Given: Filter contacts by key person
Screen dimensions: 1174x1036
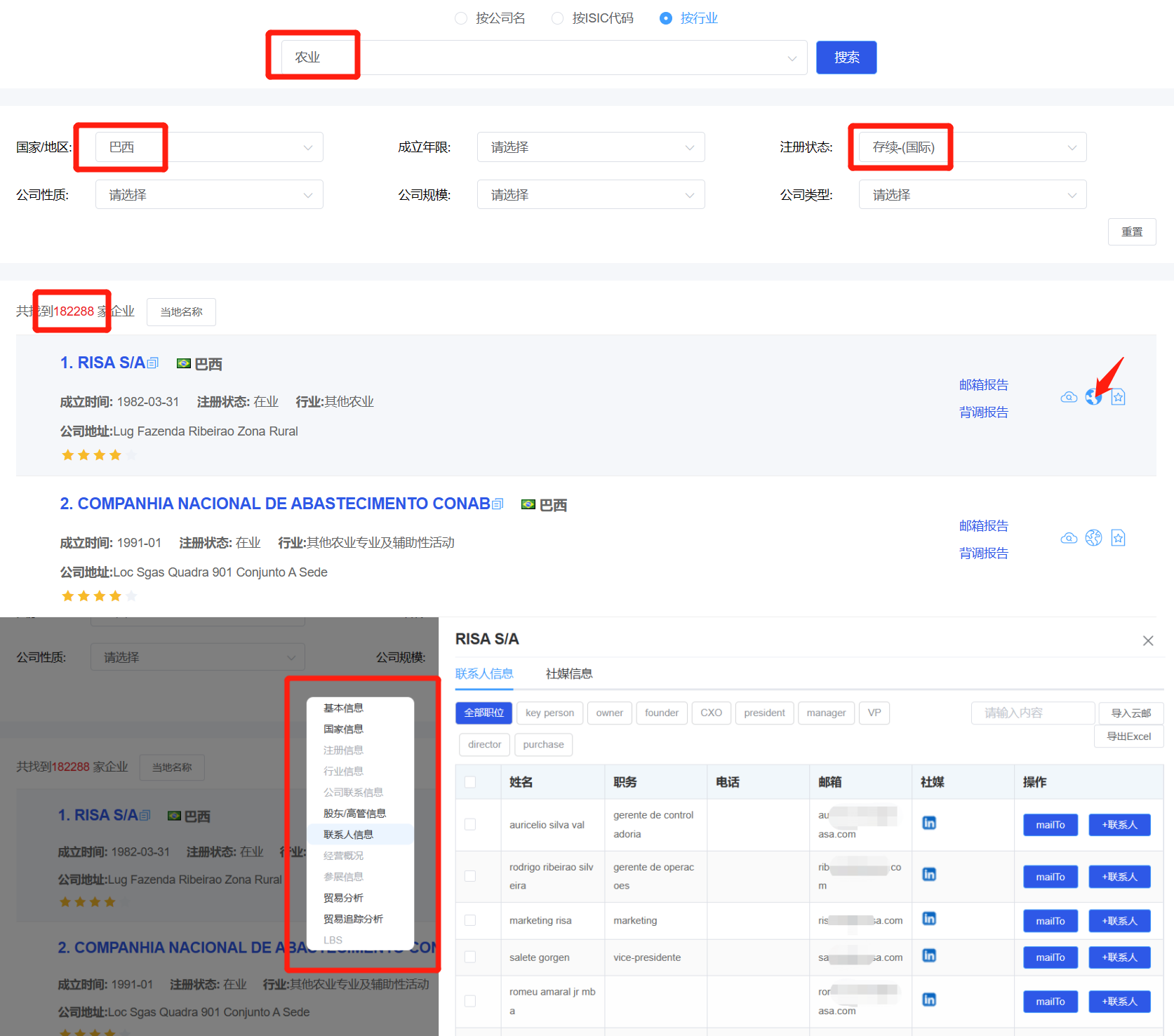Looking at the screenshot, I should click(x=550, y=713).
